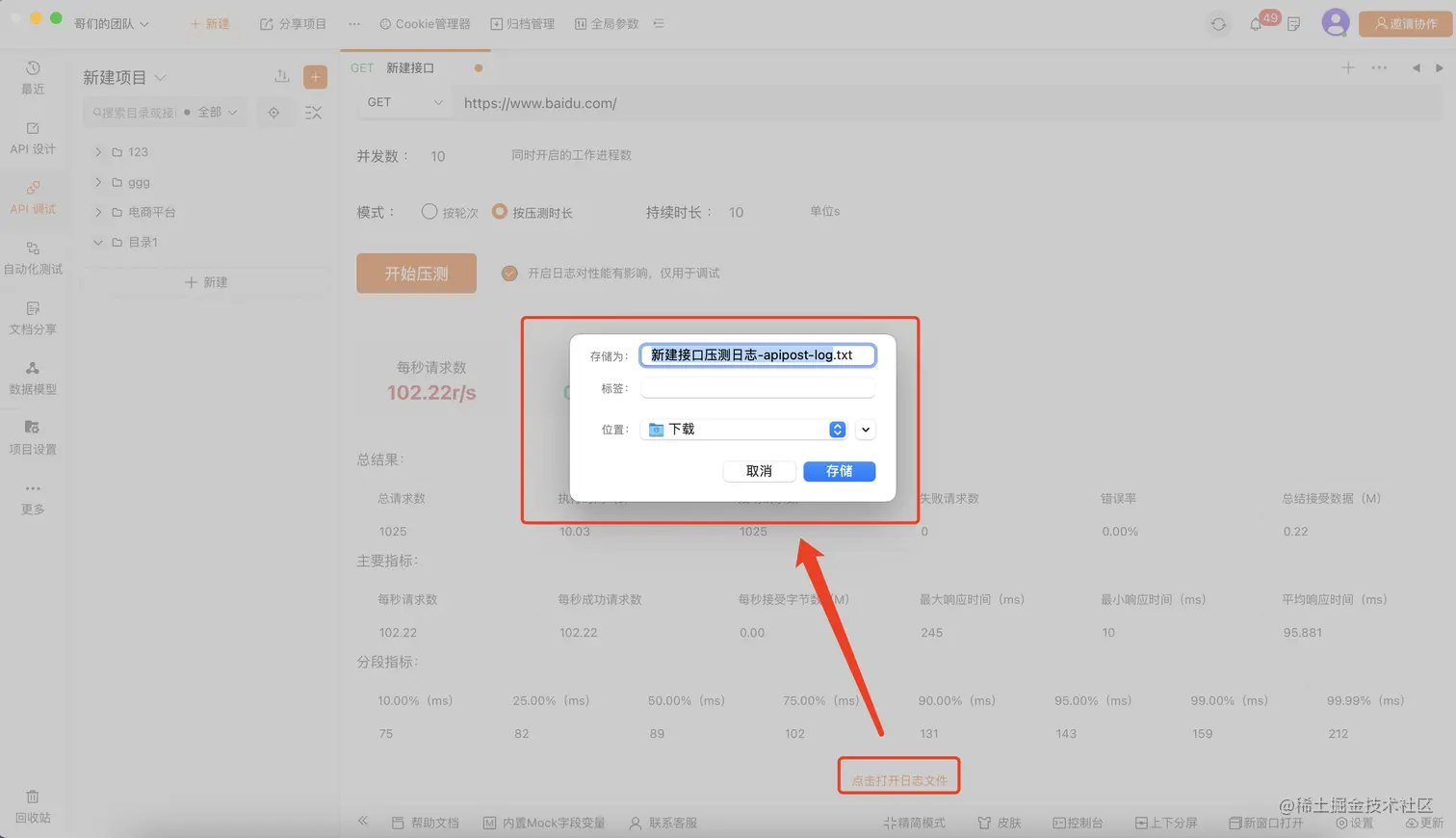
Task: Open 更多 in the sidebar
Action: click(x=33, y=498)
